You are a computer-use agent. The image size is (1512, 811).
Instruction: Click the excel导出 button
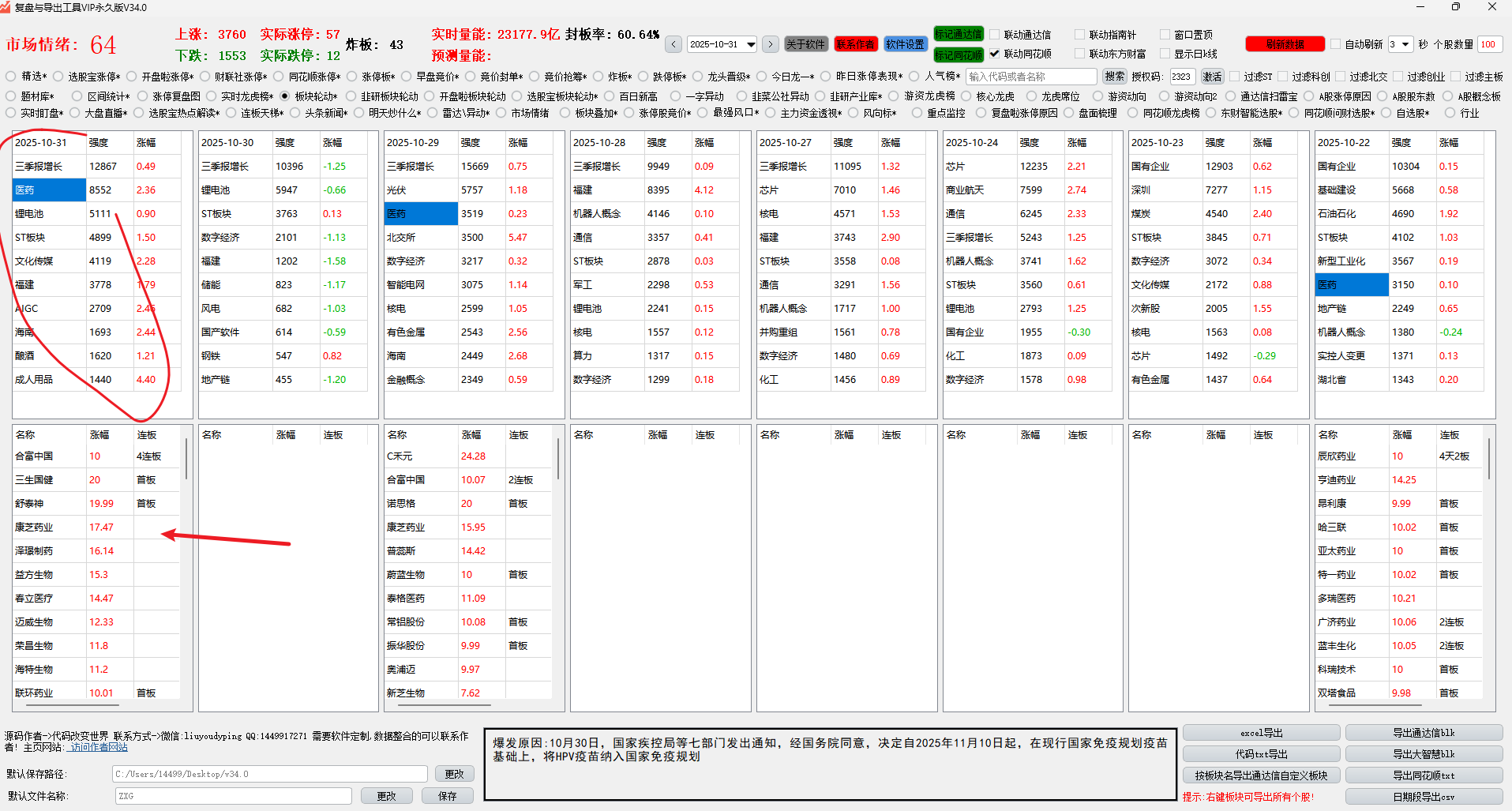point(1261,733)
